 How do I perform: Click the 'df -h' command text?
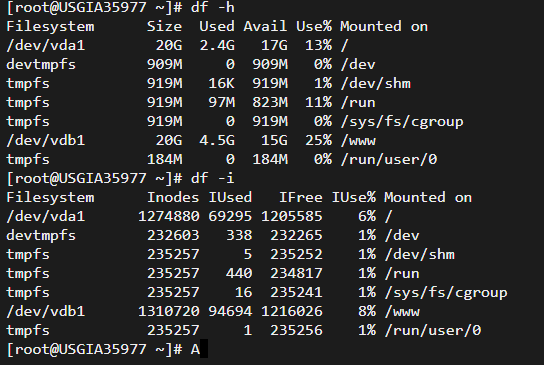click(213, 7)
